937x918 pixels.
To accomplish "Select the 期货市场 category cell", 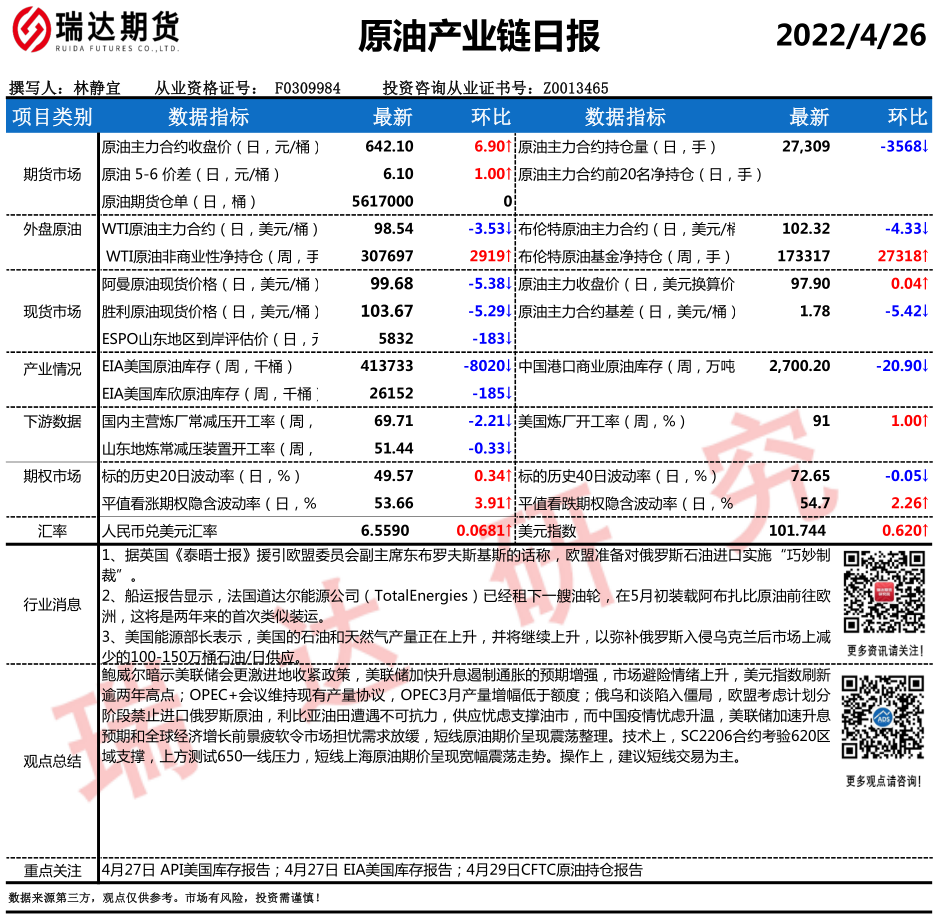I will (x=52, y=174).
